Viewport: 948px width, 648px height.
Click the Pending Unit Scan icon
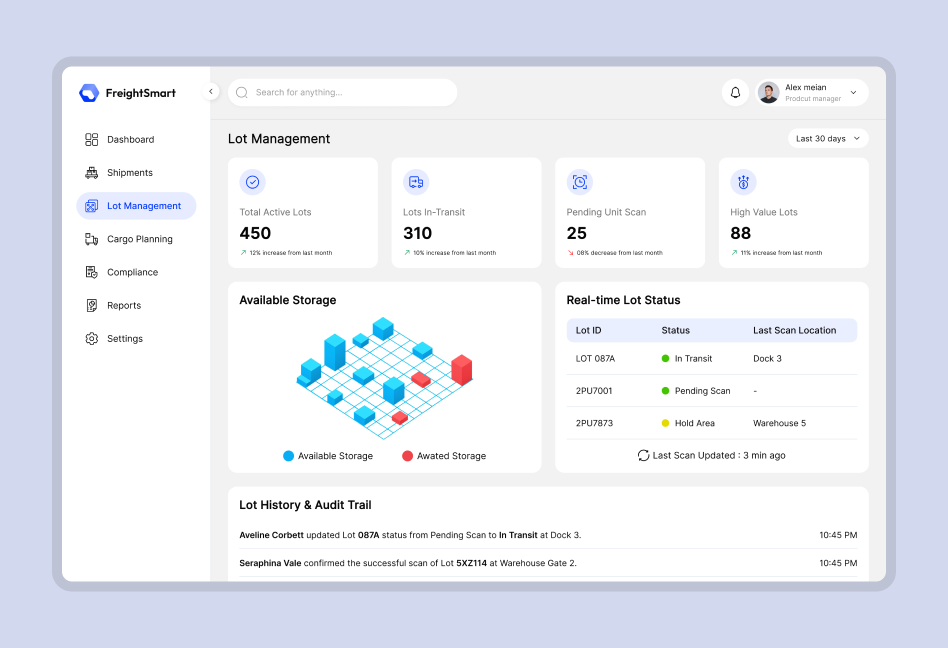click(580, 182)
